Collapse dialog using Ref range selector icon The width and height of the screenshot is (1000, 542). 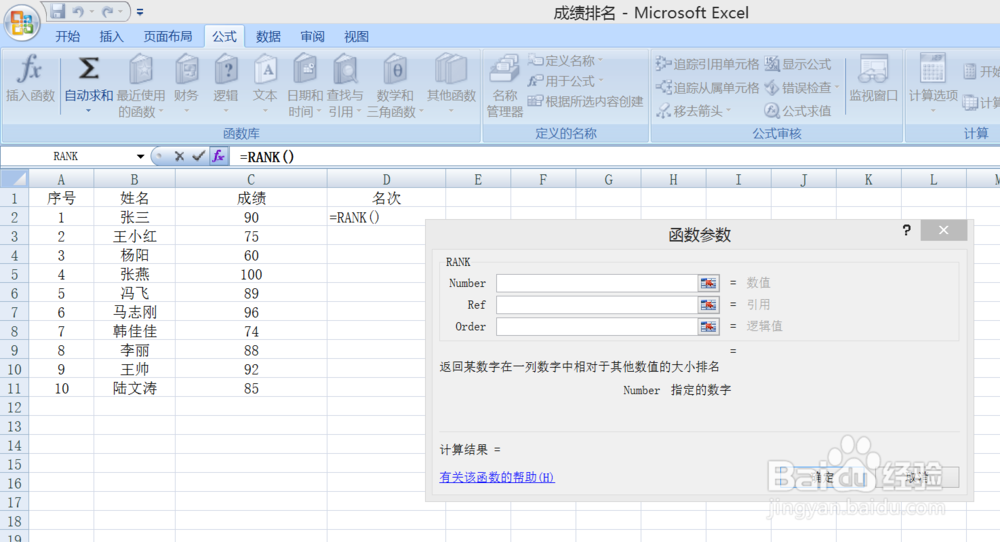pyautogui.click(x=709, y=305)
